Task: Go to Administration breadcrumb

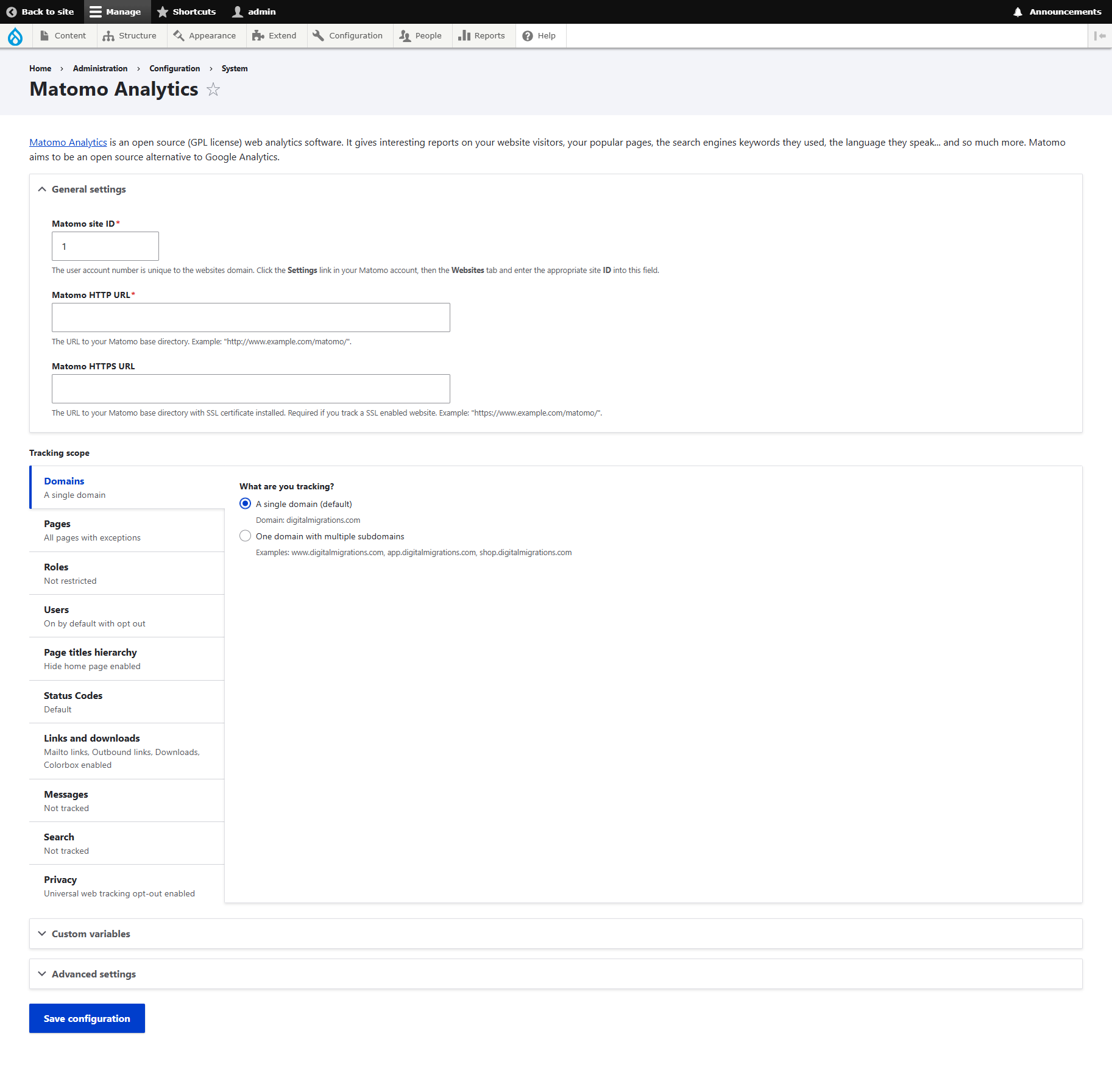Action: pos(100,68)
